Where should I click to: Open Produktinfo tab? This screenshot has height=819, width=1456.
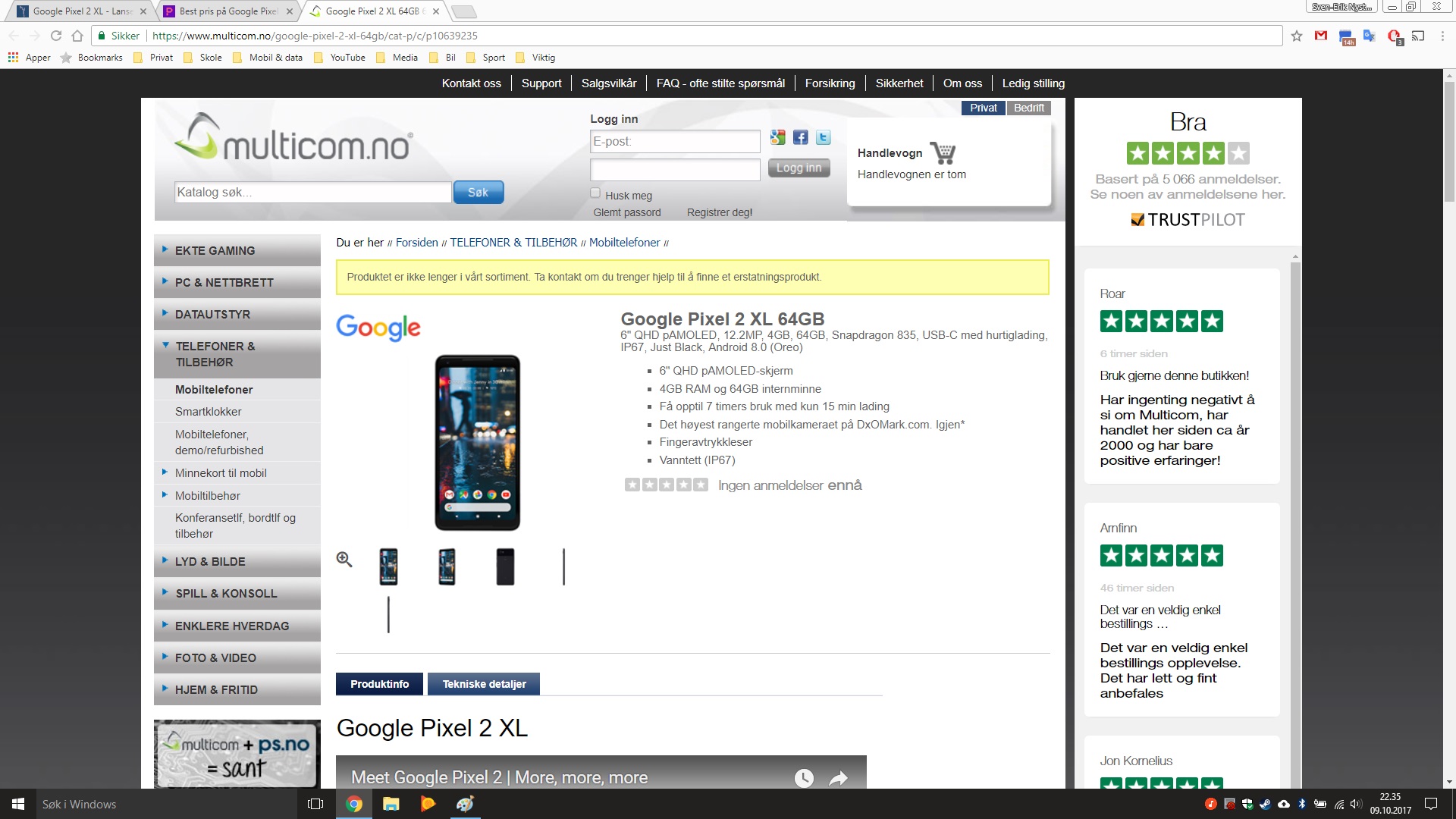[x=380, y=684]
